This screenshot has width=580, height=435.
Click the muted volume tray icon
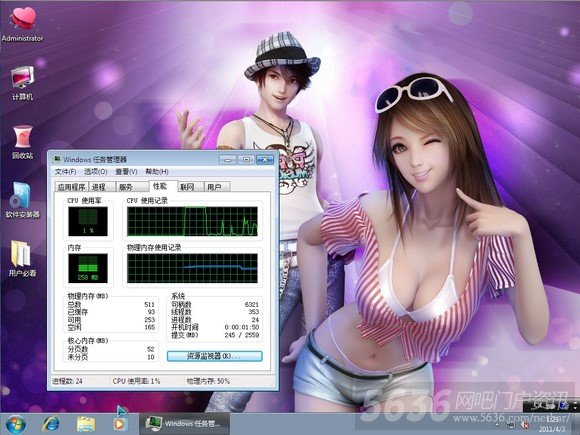[525, 425]
